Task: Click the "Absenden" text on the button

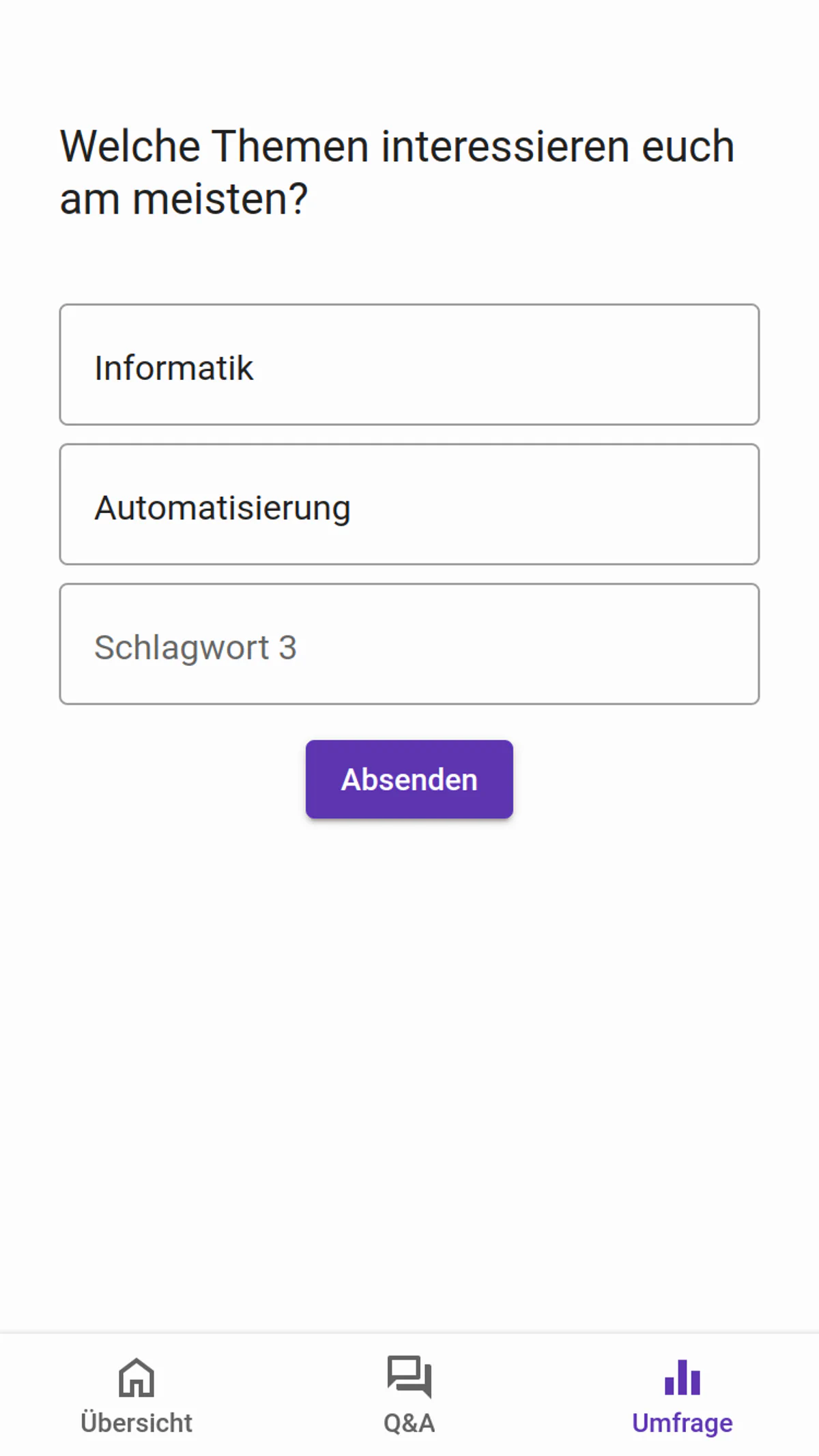Action: click(x=409, y=780)
